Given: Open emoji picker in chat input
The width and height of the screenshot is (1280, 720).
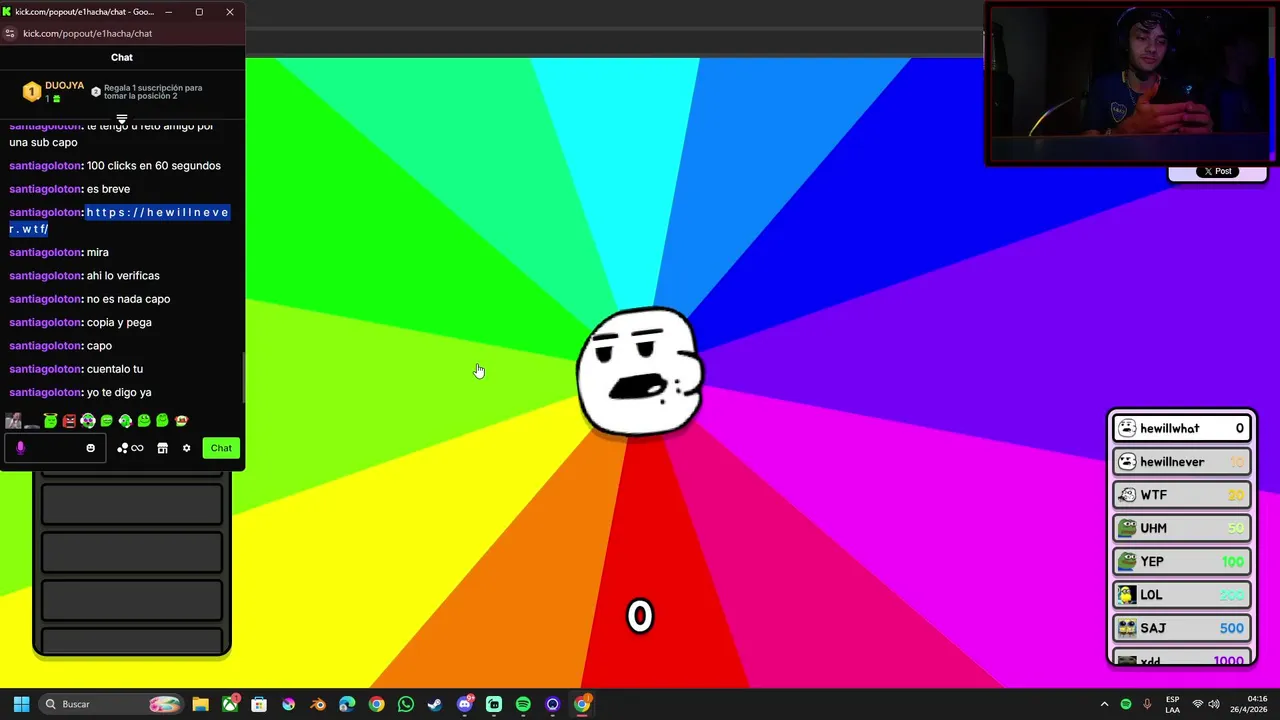Looking at the screenshot, I should [x=90, y=448].
